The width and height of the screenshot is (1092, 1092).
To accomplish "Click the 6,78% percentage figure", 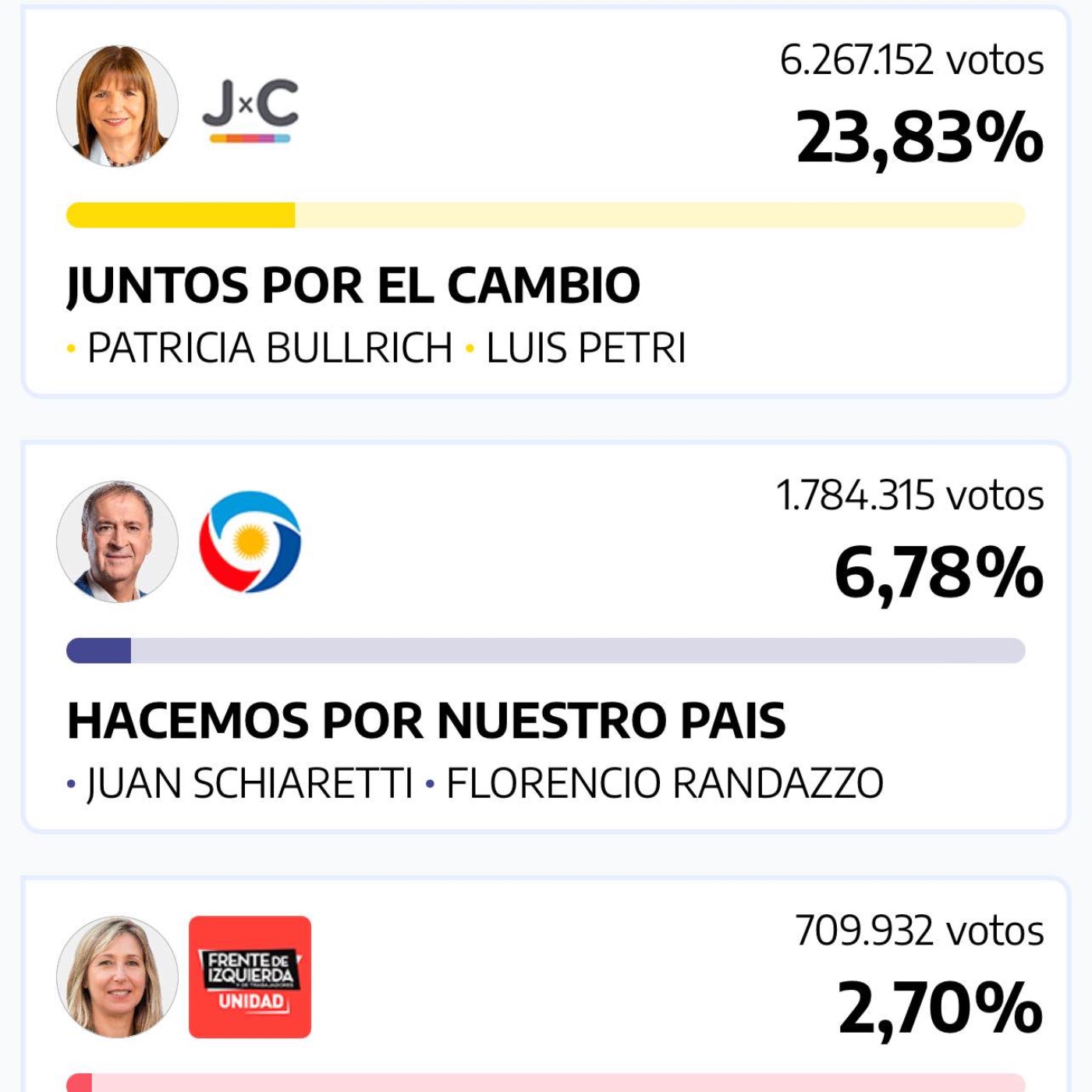I will (x=938, y=573).
